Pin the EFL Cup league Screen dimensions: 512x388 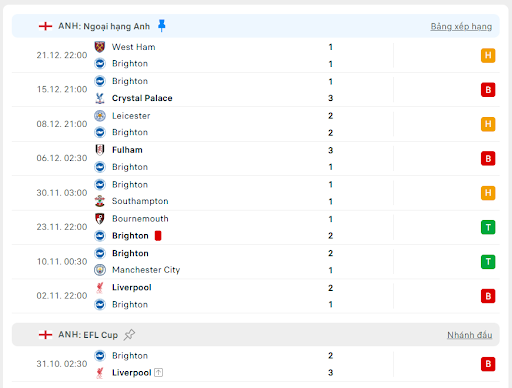tap(129, 335)
